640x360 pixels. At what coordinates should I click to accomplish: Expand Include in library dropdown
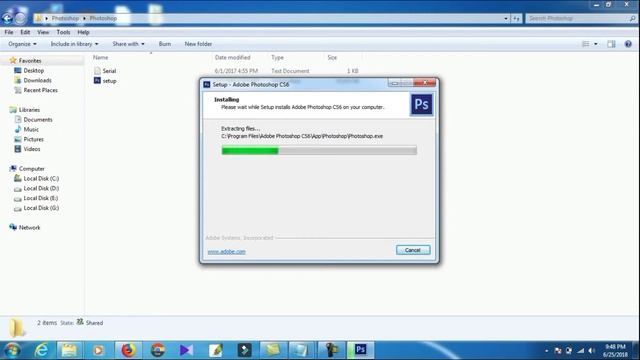click(x=74, y=44)
